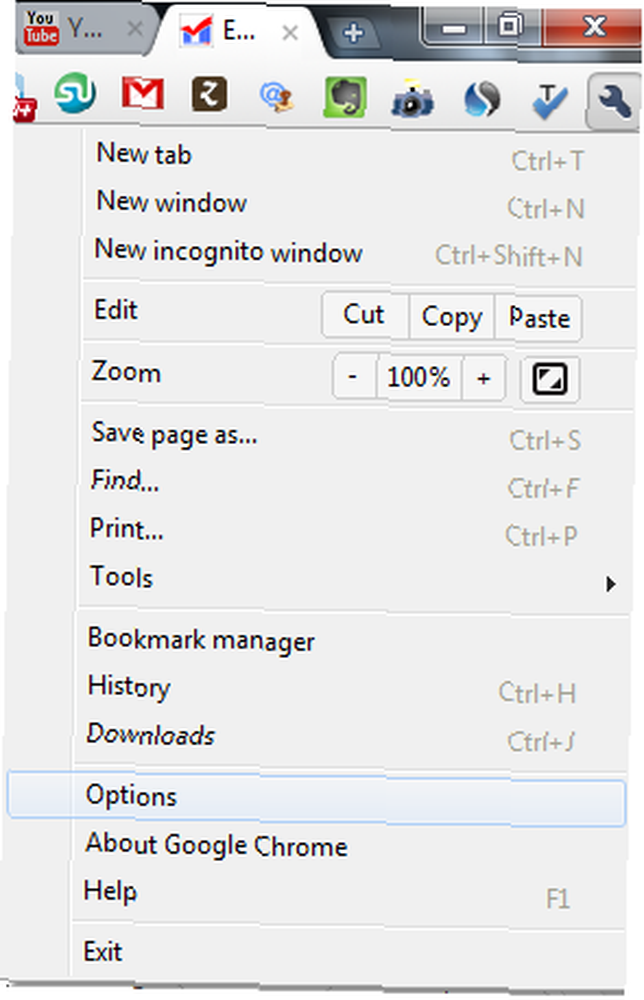Click the Copy button
Image resolution: width=644 pixels, height=1000 pixels.
pos(451,316)
